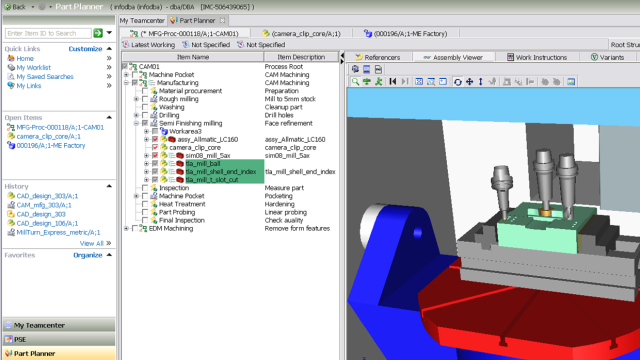Select the pan (four-arrow) tool
The image size is (640, 360).
pyautogui.click(x=469, y=82)
